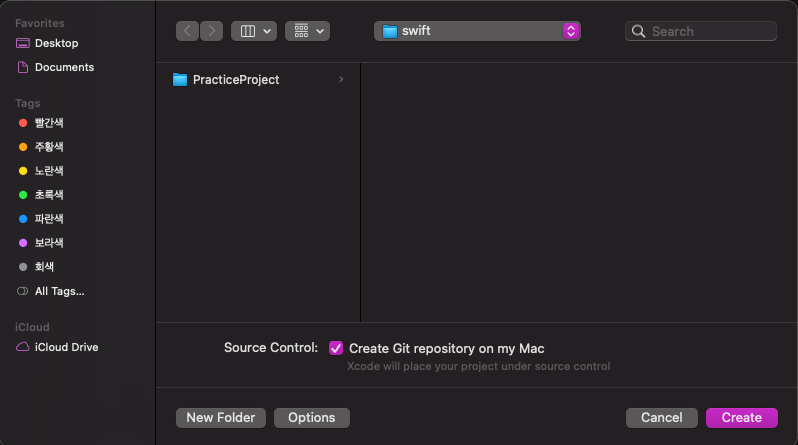The image size is (798, 445).
Task: Expand the view mode dropdown chevron
Action: point(267,31)
